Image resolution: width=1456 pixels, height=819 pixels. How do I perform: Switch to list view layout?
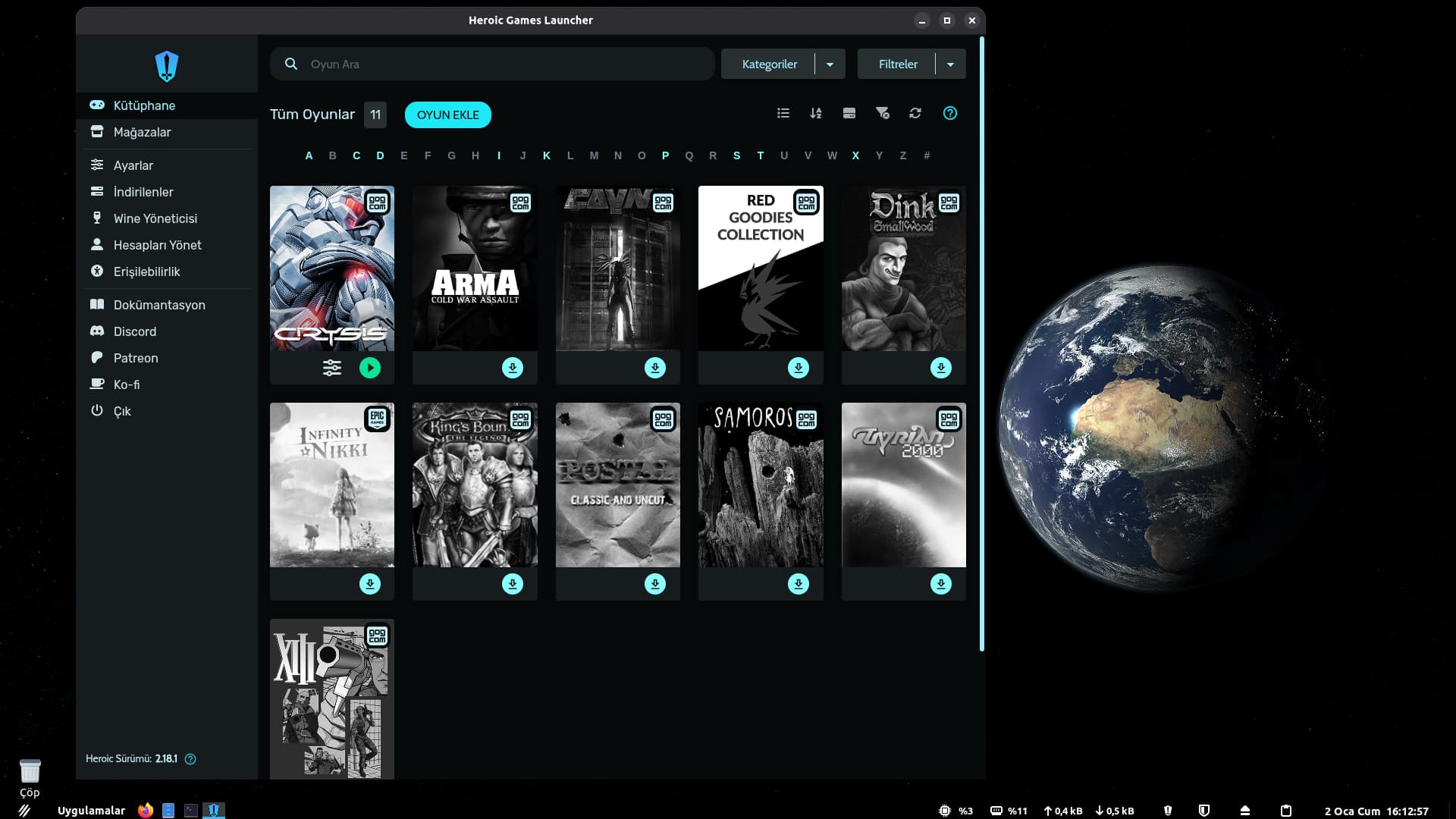point(783,113)
